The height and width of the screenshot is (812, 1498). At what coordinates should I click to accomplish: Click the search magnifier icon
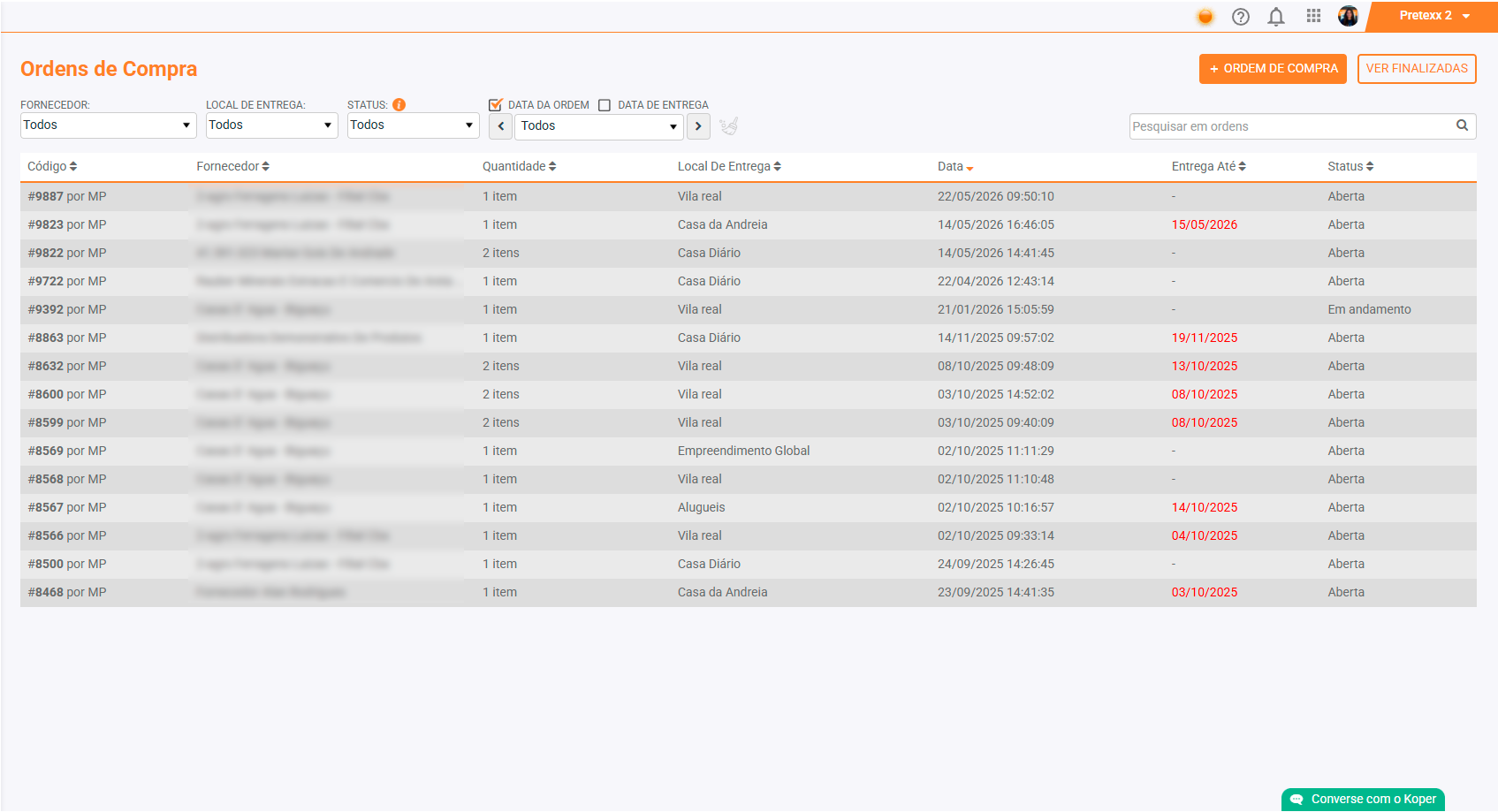pyautogui.click(x=1462, y=125)
